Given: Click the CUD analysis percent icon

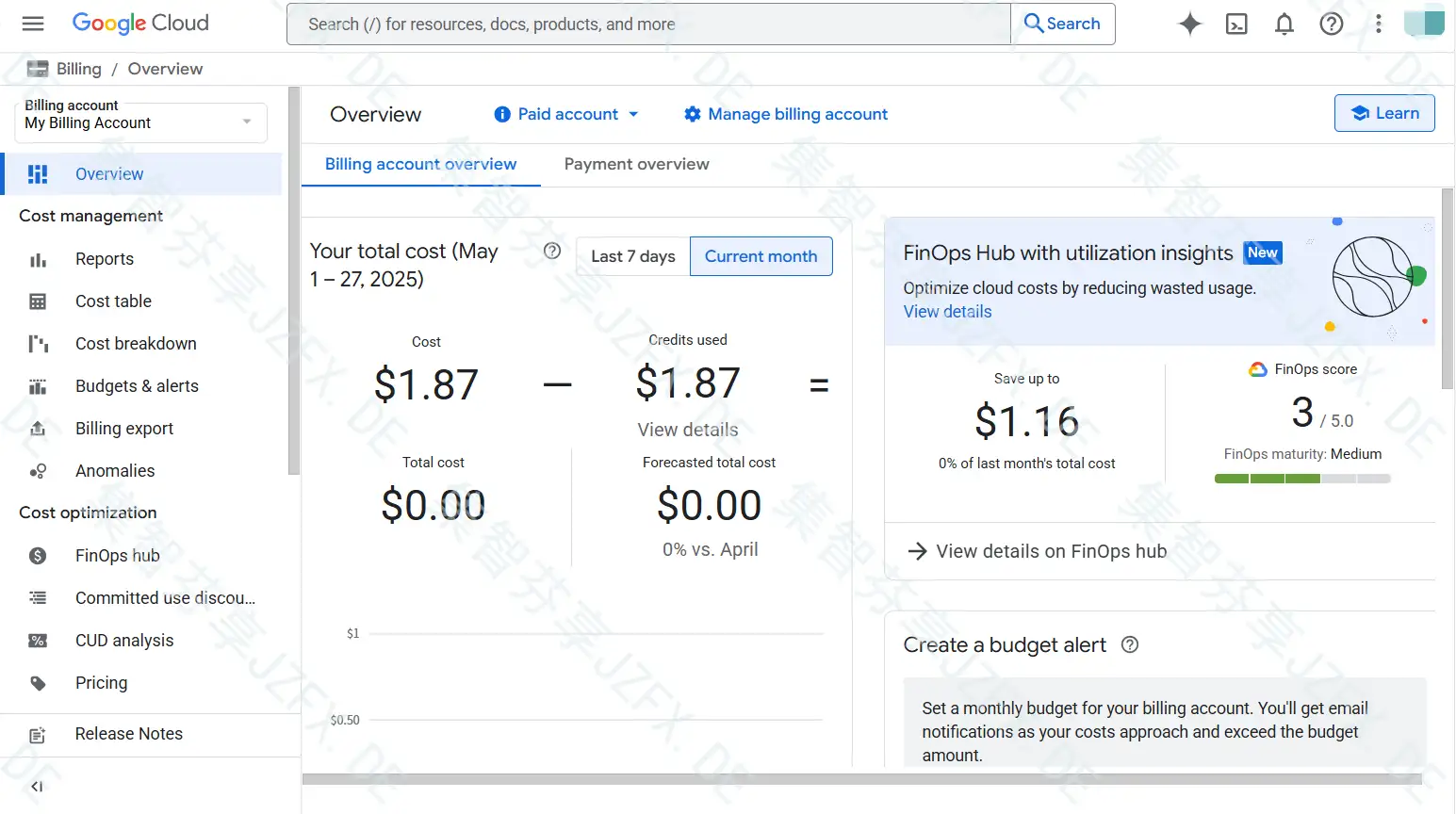Looking at the screenshot, I should pos(38,641).
